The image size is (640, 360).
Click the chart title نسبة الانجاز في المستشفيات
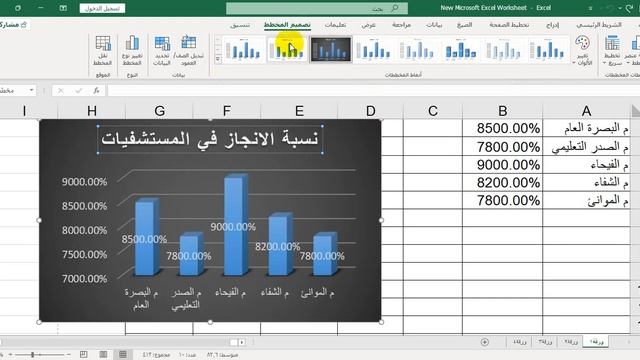pos(210,139)
